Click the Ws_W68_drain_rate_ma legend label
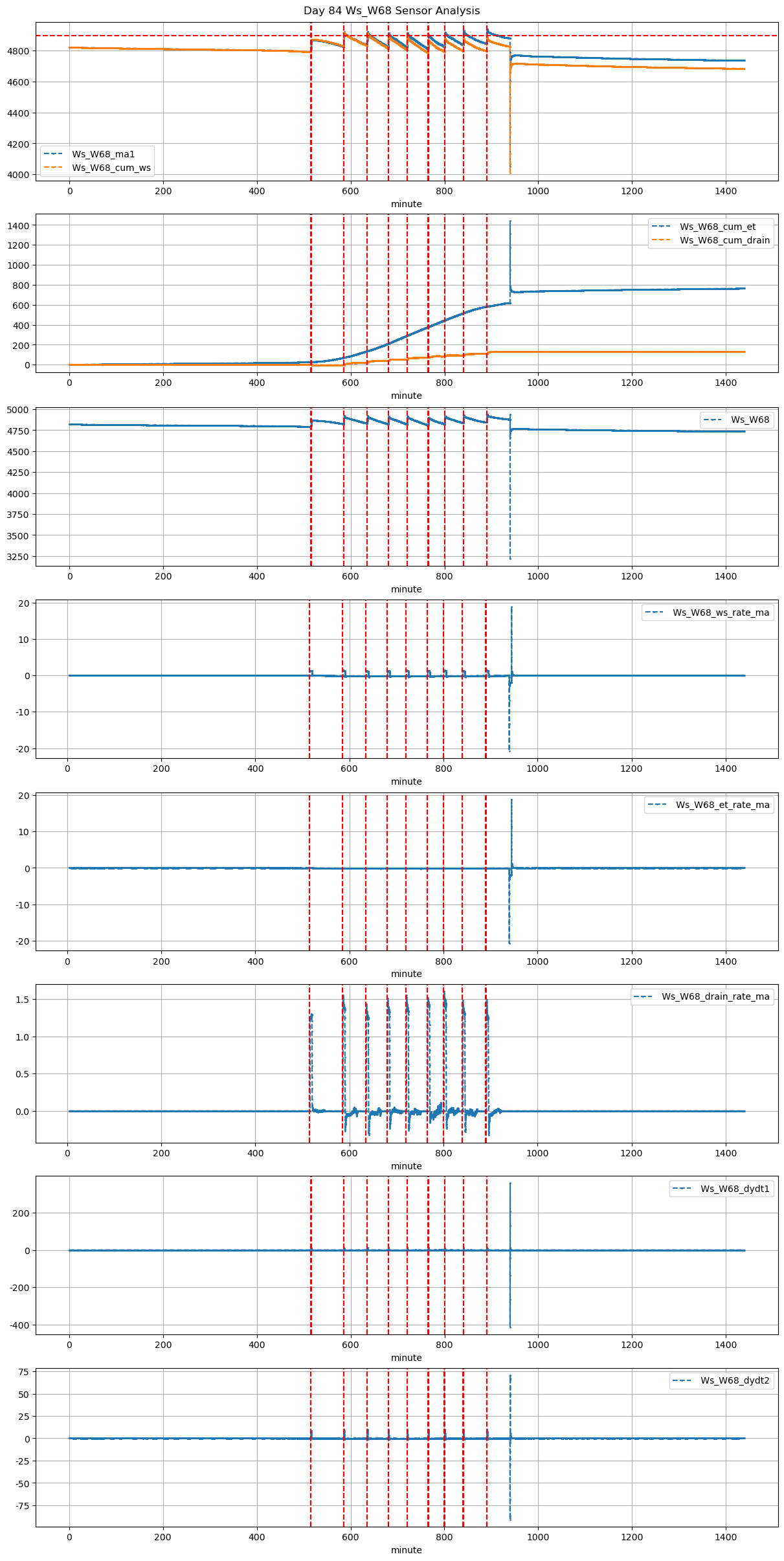This screenshot has width=784, height=1561. click(715, 996)
